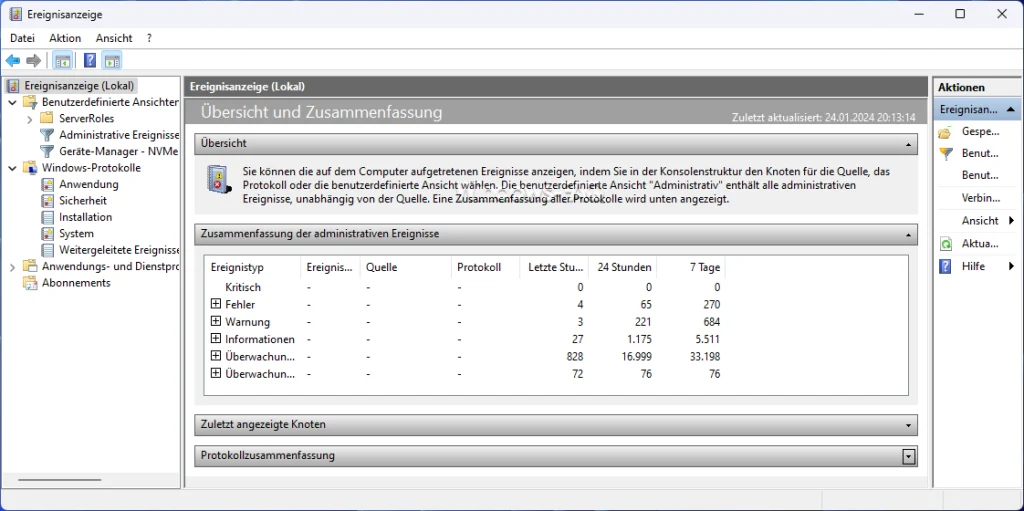
Task: Open the Ansicht menu in the menu bar
Action: pos(114,38)
